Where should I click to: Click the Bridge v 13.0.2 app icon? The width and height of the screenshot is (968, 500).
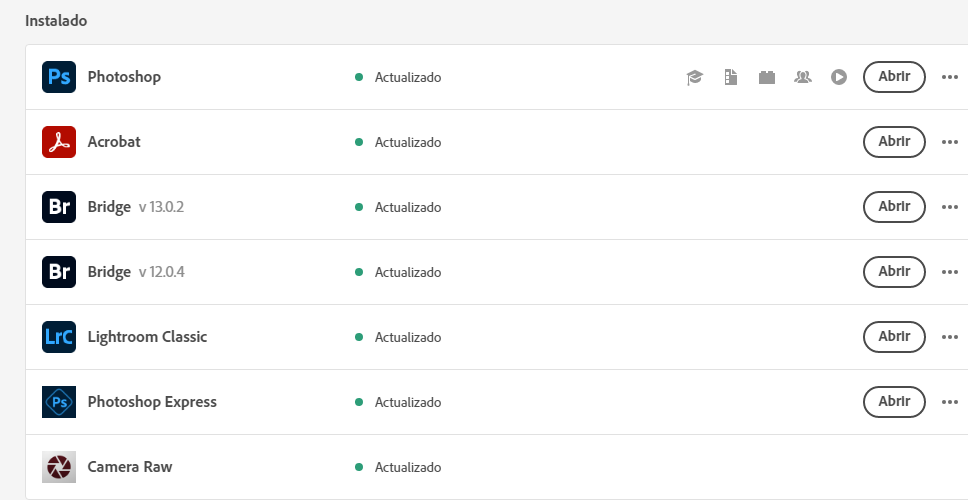[x=59, y=207]
